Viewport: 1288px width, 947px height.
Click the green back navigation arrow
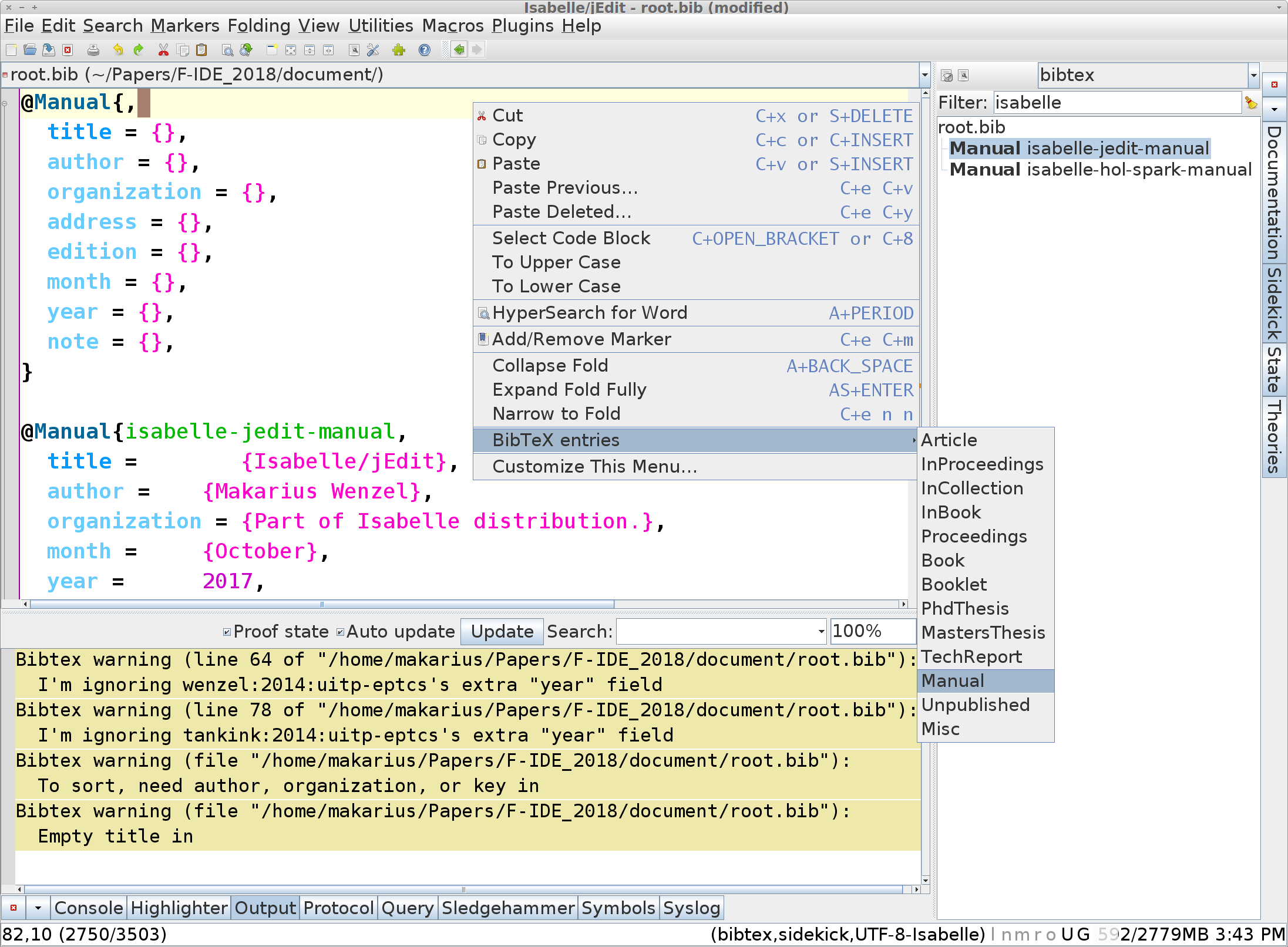[x=459, y=50]
